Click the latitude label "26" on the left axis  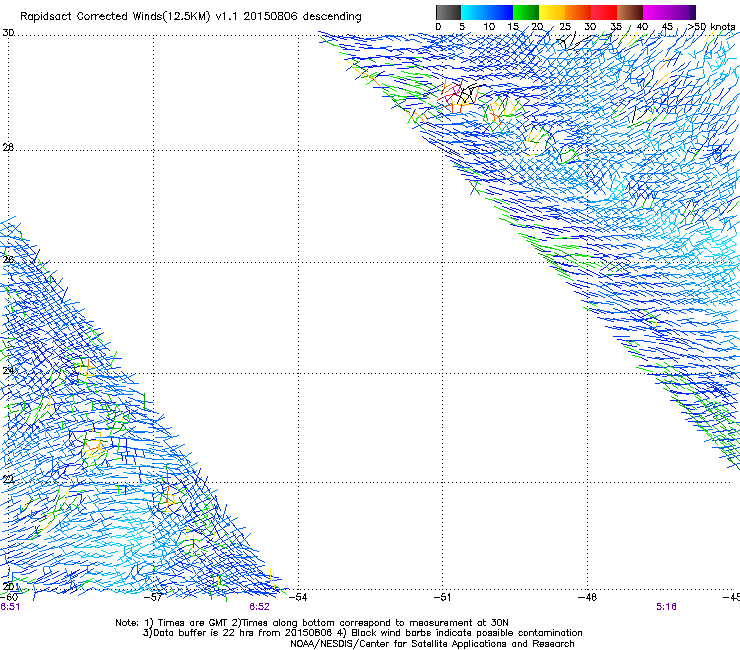(x=8, y=259)
